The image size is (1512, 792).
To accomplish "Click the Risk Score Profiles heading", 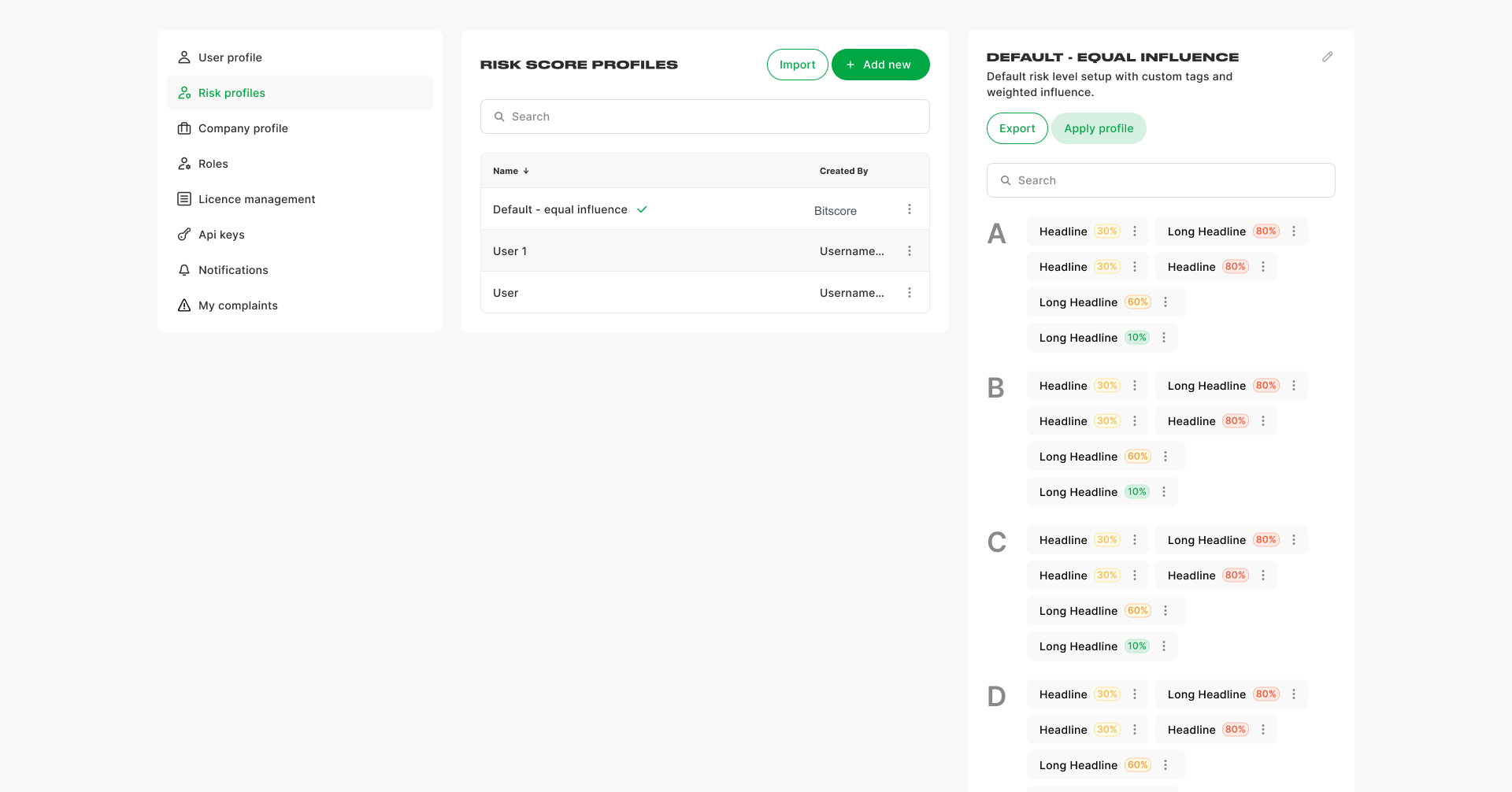I will [x=579, y=65].
